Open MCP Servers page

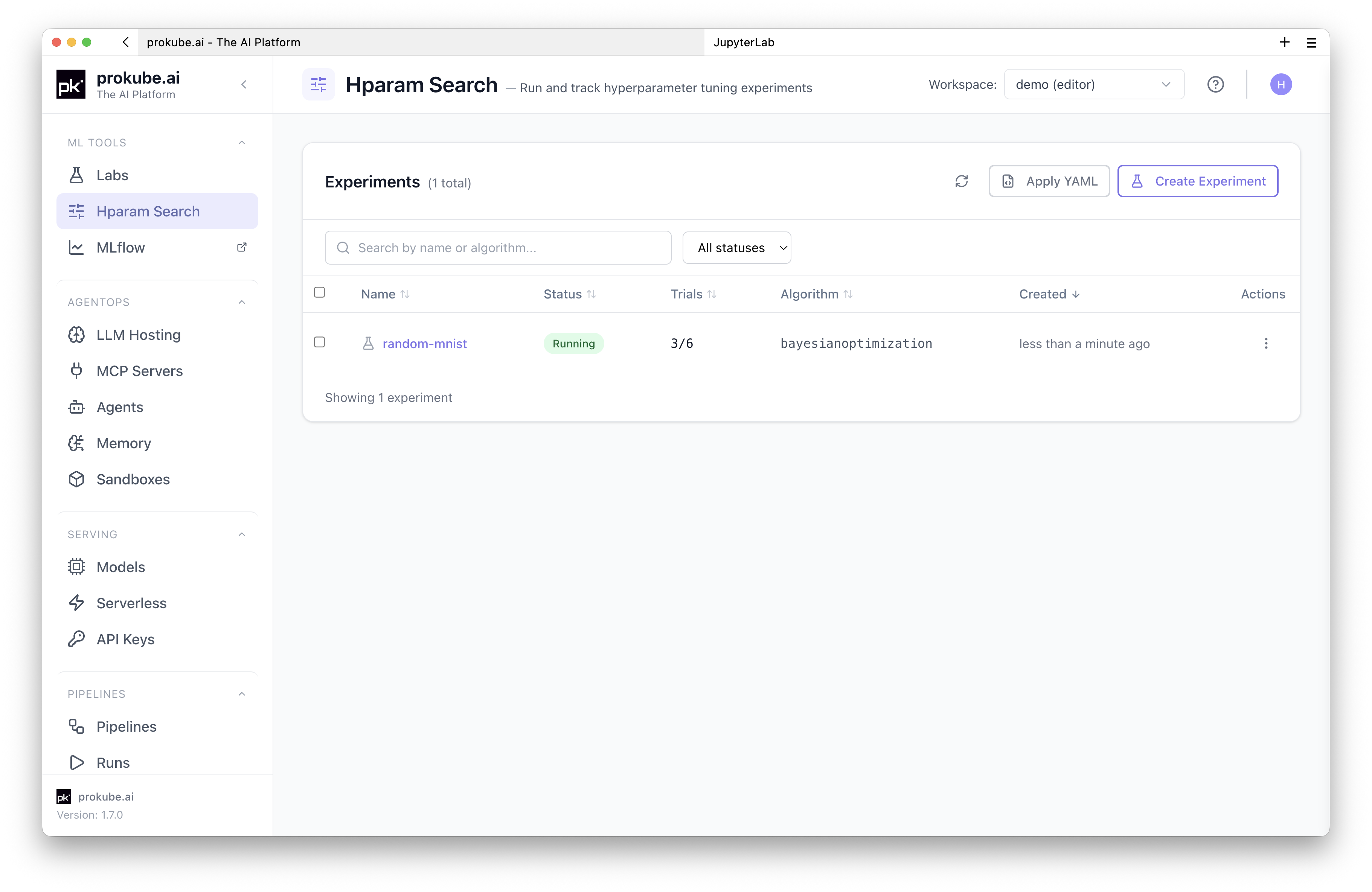pyautogui.click(x=157, y=371)
